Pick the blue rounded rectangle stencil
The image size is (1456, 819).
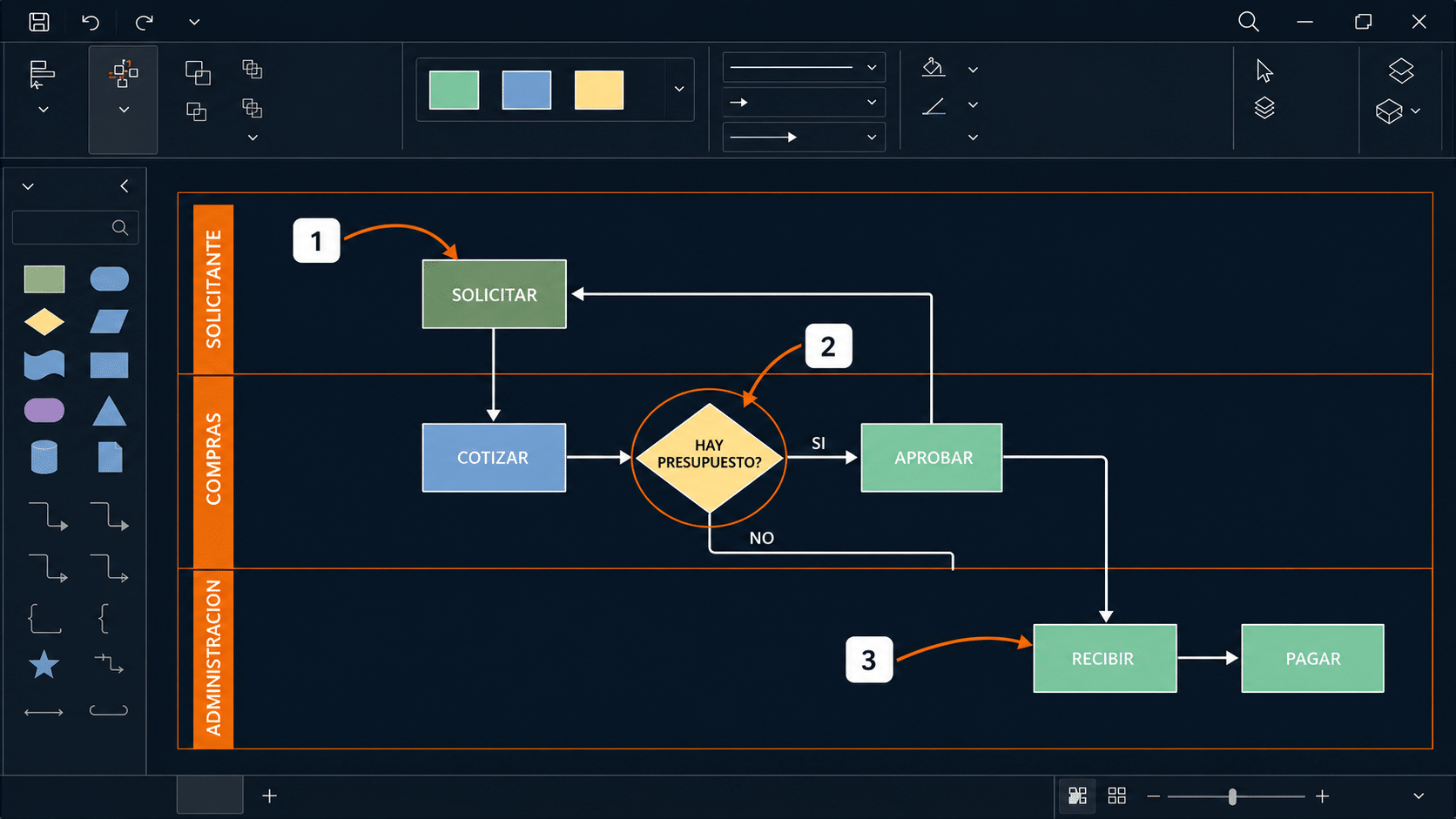coord(109,279)
